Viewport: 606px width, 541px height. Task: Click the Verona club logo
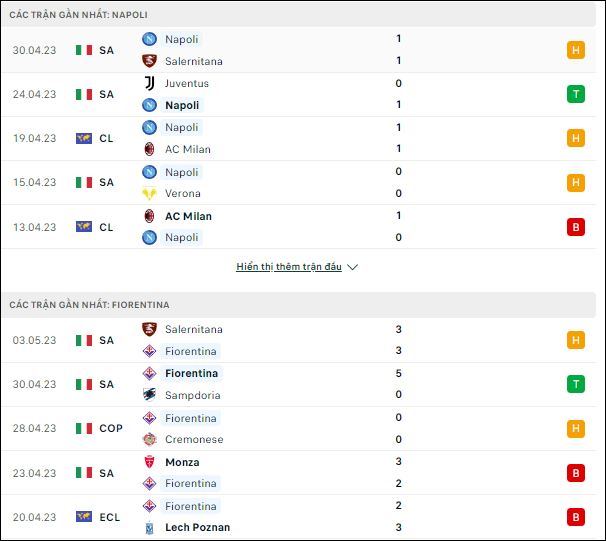pyautogui.click(x=149, y=193)
